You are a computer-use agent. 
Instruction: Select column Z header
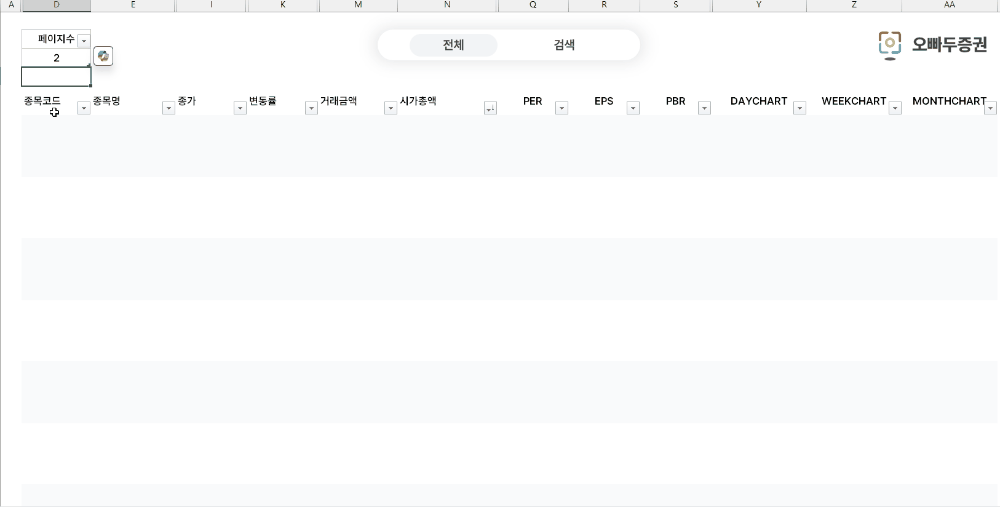[x=854, y=5]
